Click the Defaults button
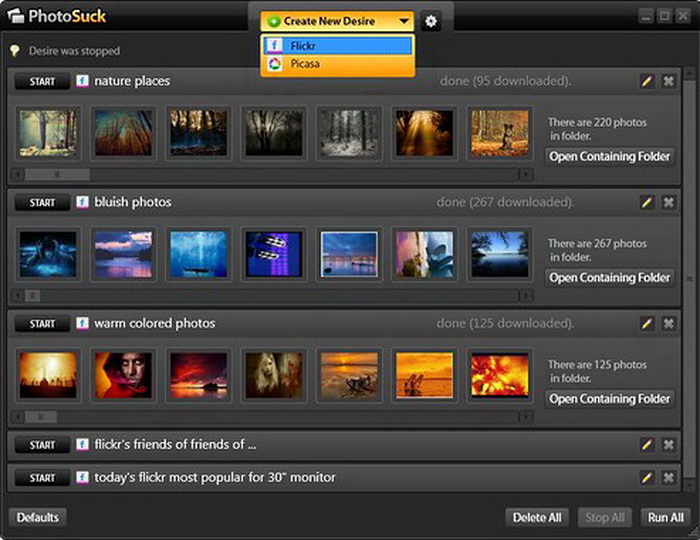700x540 pixels. coord(38,517)
